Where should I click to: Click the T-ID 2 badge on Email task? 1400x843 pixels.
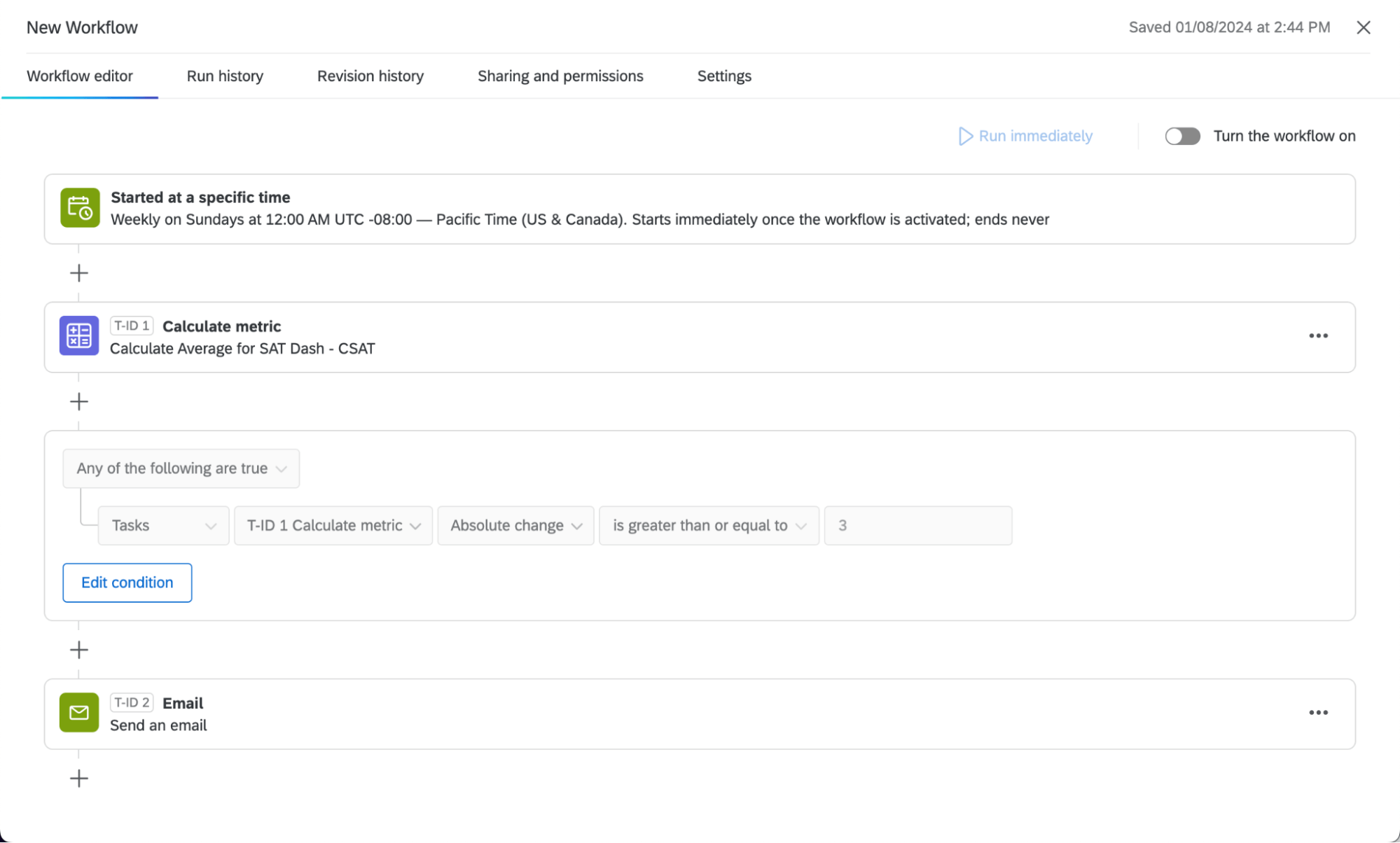point(131,702)
